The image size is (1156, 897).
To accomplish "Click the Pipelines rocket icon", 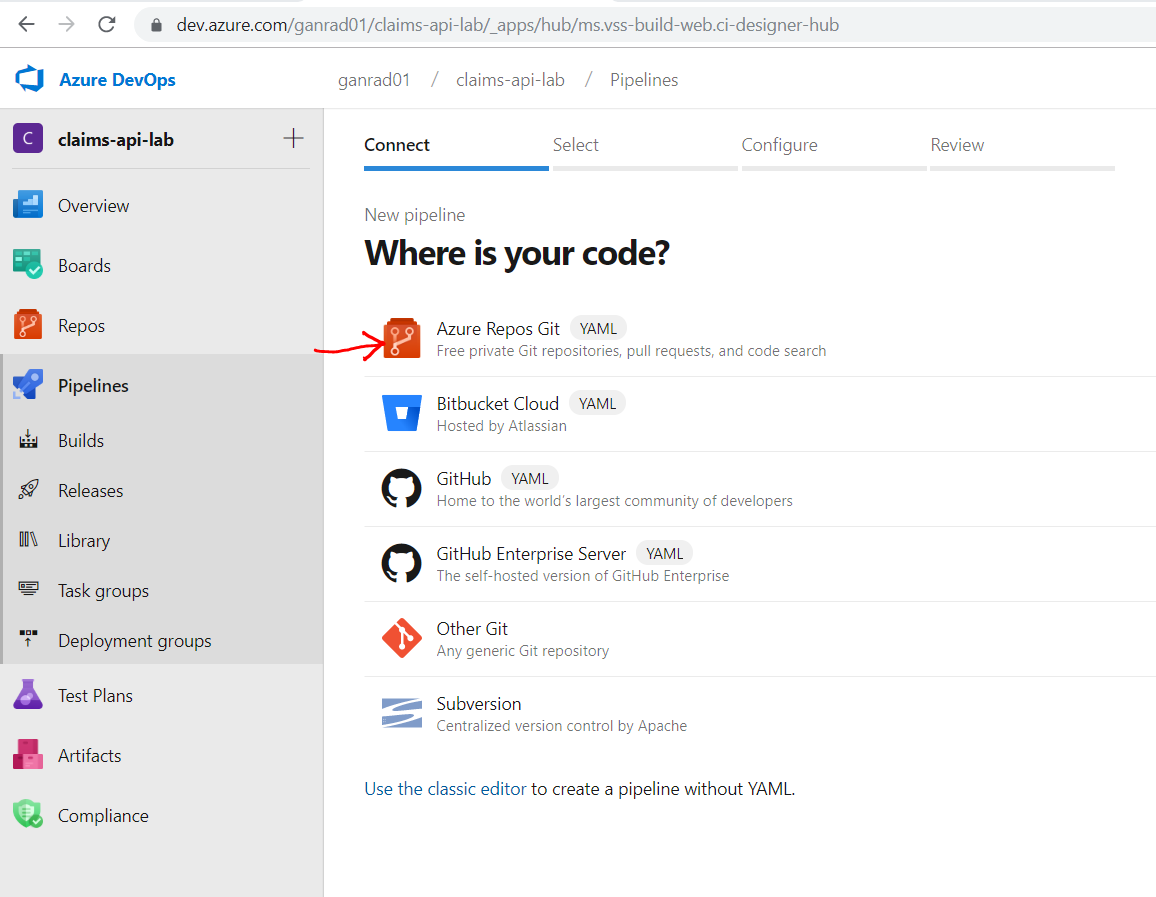I will point(28,385).
